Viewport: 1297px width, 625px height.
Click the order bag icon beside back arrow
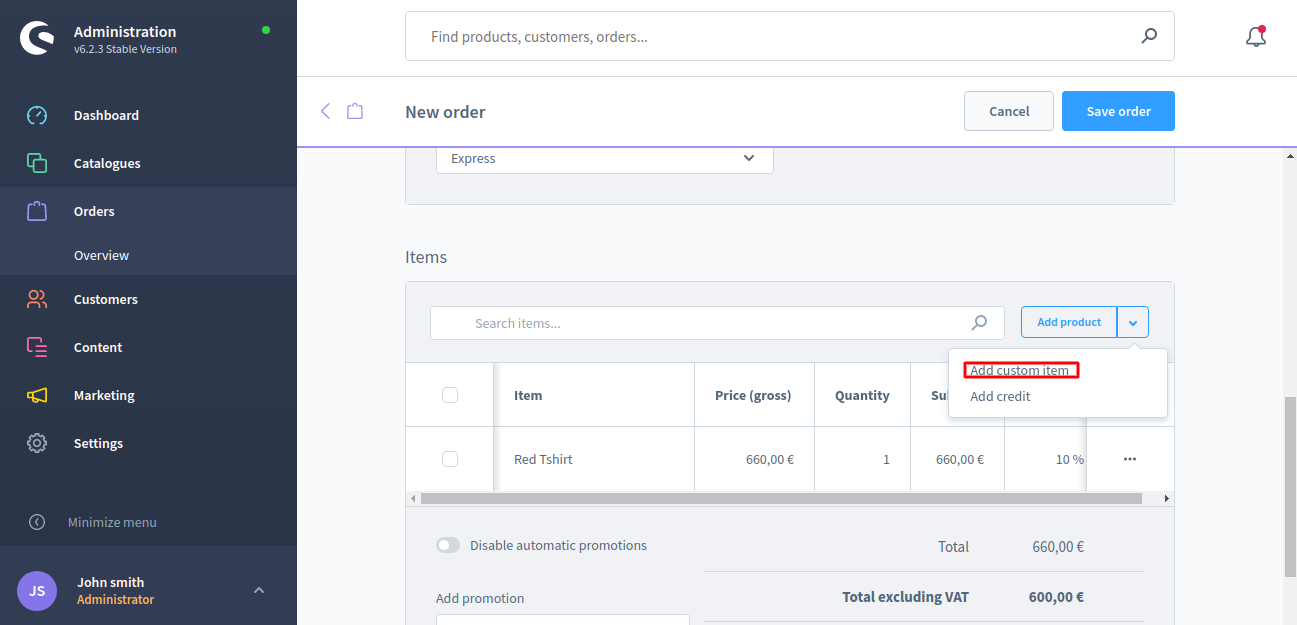(355, 111)
